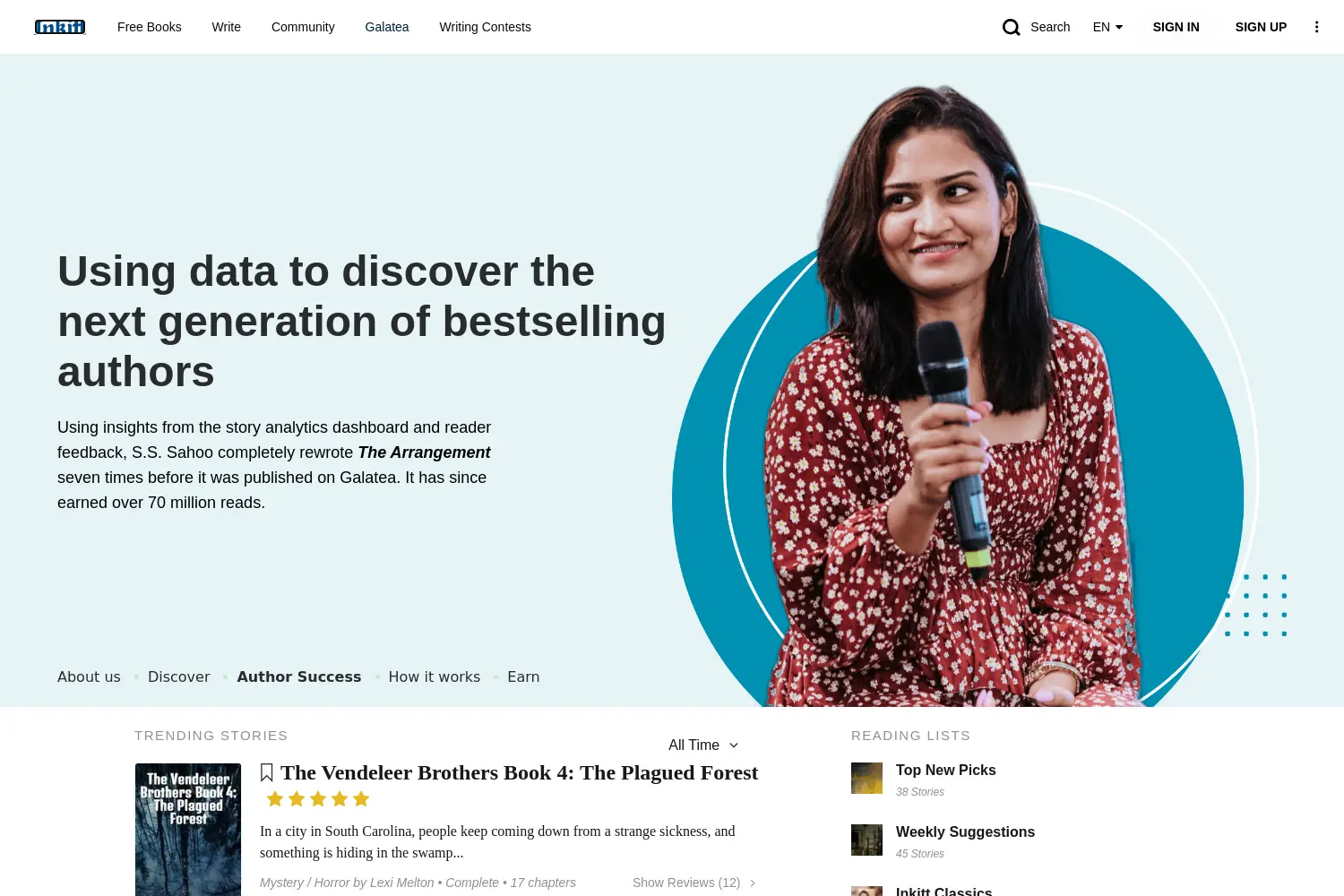This screenshot has height=896, width=1344.
Task: Click the five-star rating of the story
Action: (x=318, y=798)
